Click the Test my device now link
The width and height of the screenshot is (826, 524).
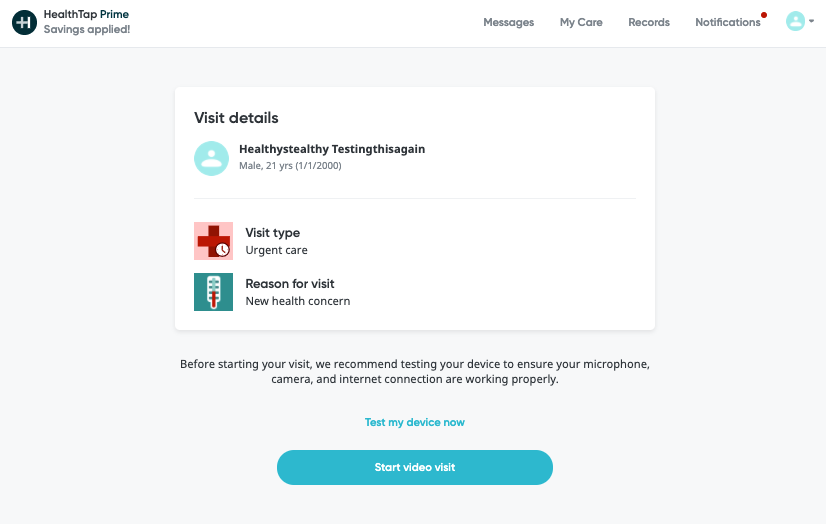pyautogui.click(x=415, y=422)
